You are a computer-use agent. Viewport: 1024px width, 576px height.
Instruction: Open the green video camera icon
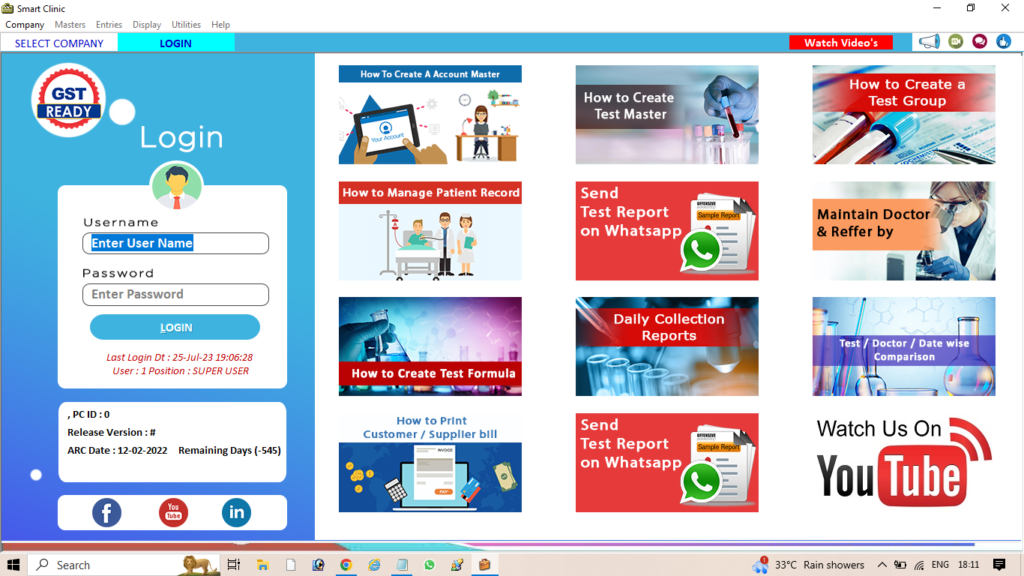[x=955, y=42]
